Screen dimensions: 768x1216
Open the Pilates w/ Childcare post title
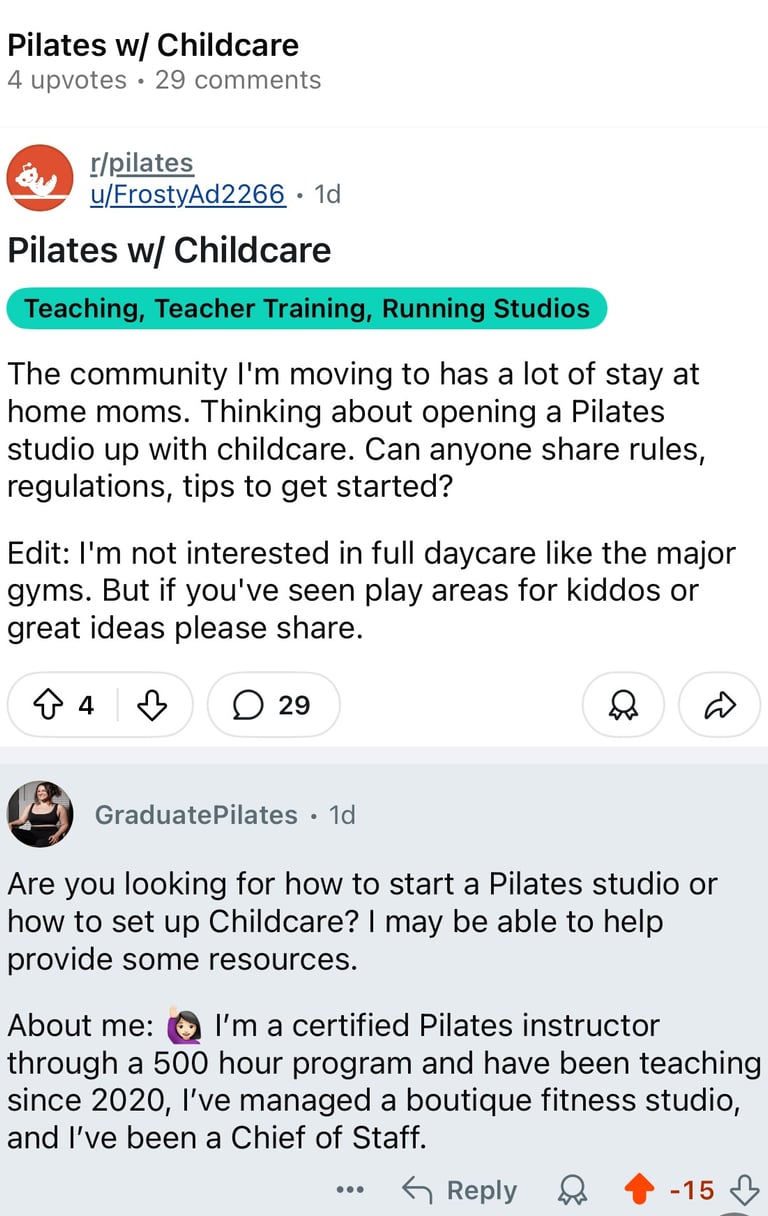click(x=169, y=250)
